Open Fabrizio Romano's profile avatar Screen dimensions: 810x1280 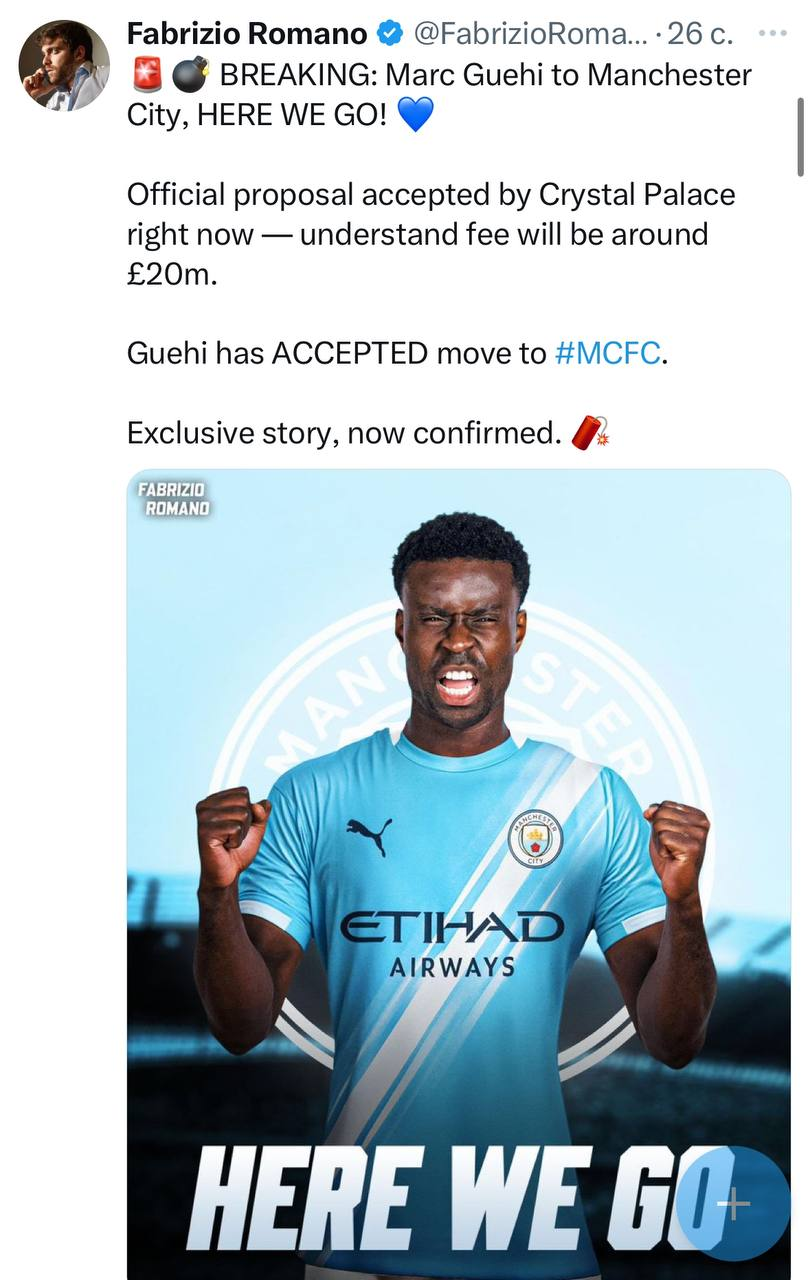[x=64, y=65]
